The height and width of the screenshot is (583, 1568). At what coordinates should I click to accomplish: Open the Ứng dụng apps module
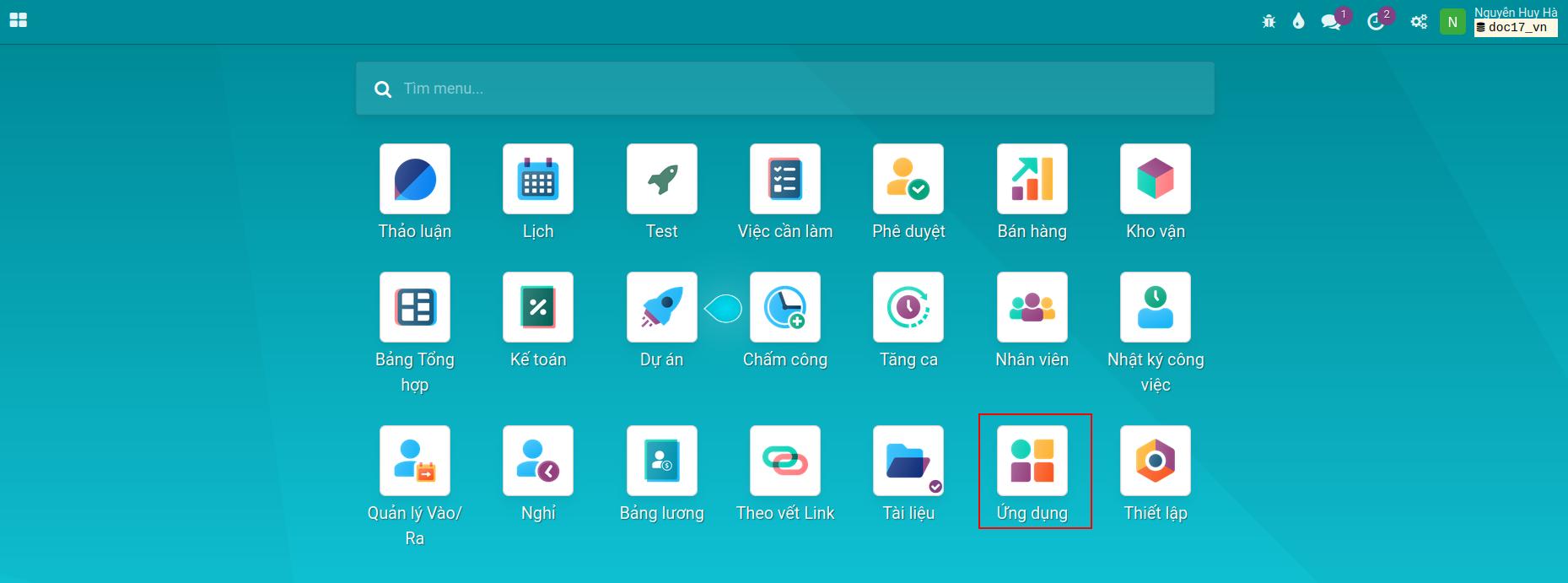[x=1032, y=461]
